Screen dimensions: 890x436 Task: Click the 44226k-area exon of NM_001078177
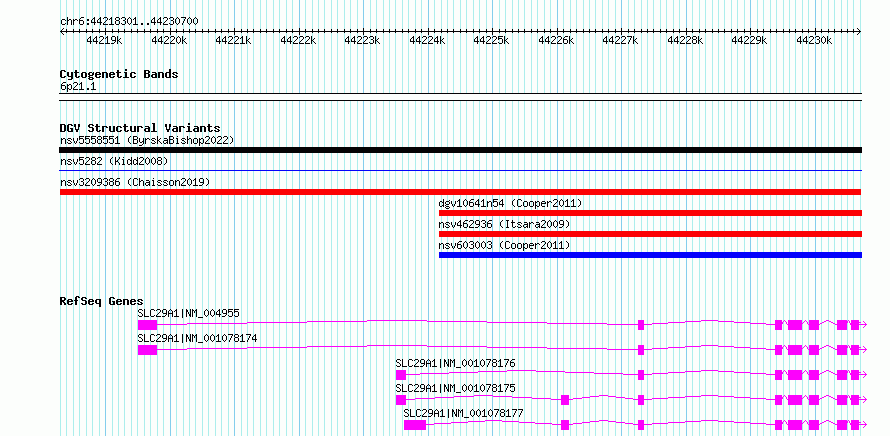click(x=565, y=425)
